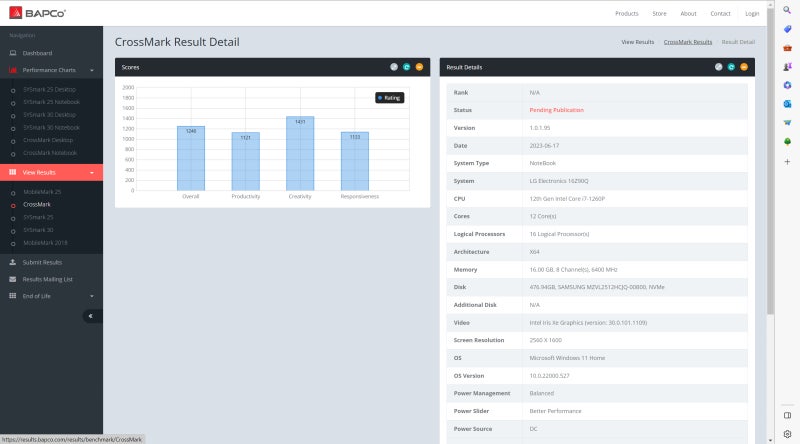The width and height of the screenshot is (800, 444).
Task: Open the Submit Results page
Action: 42,262
